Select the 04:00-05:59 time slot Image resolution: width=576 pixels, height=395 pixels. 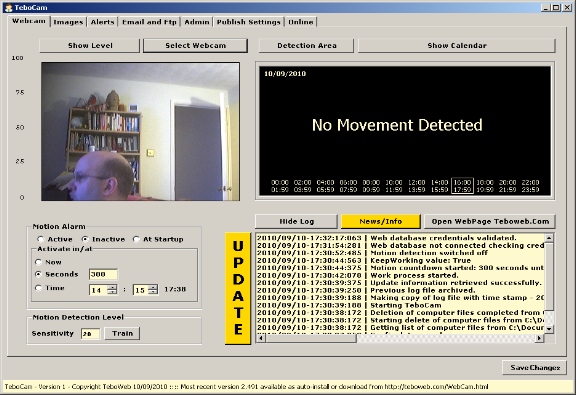coord(325,186)
